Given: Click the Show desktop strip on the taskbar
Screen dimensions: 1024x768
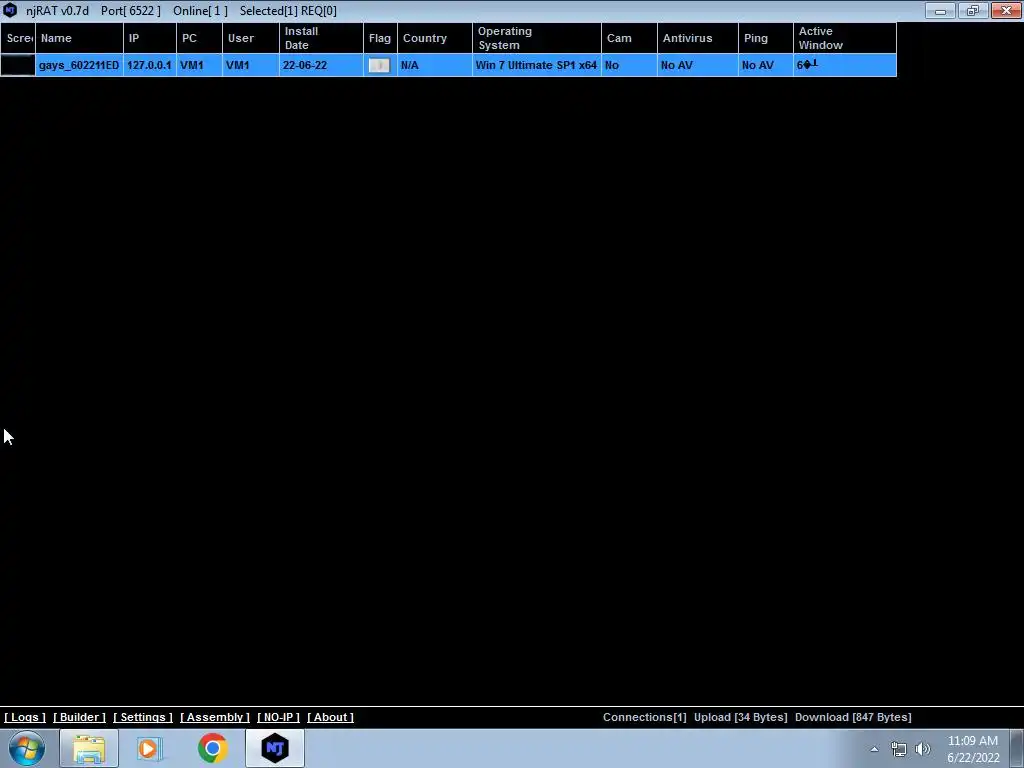Looking at the screenshot, I should (x=1017, y=748).
